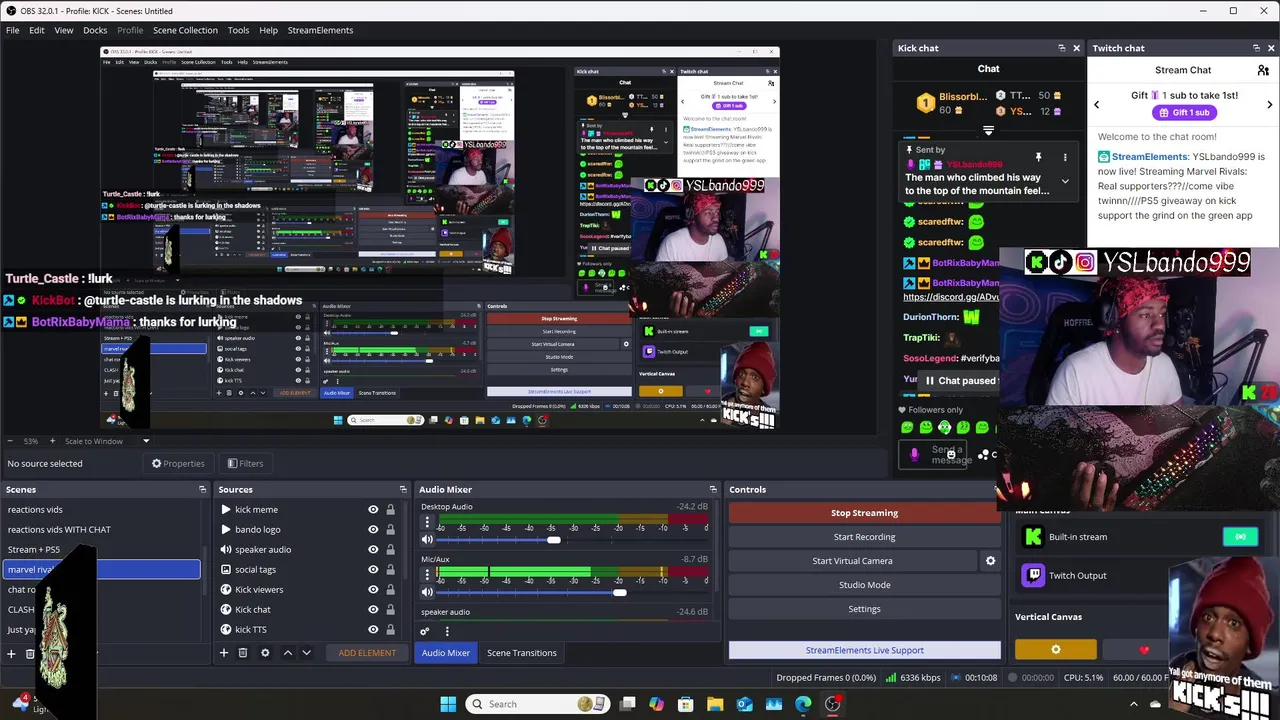The height and width of the screenshot is (720, 1280).
Task: Open the Tools menu
Action: (x=238, y=30)
